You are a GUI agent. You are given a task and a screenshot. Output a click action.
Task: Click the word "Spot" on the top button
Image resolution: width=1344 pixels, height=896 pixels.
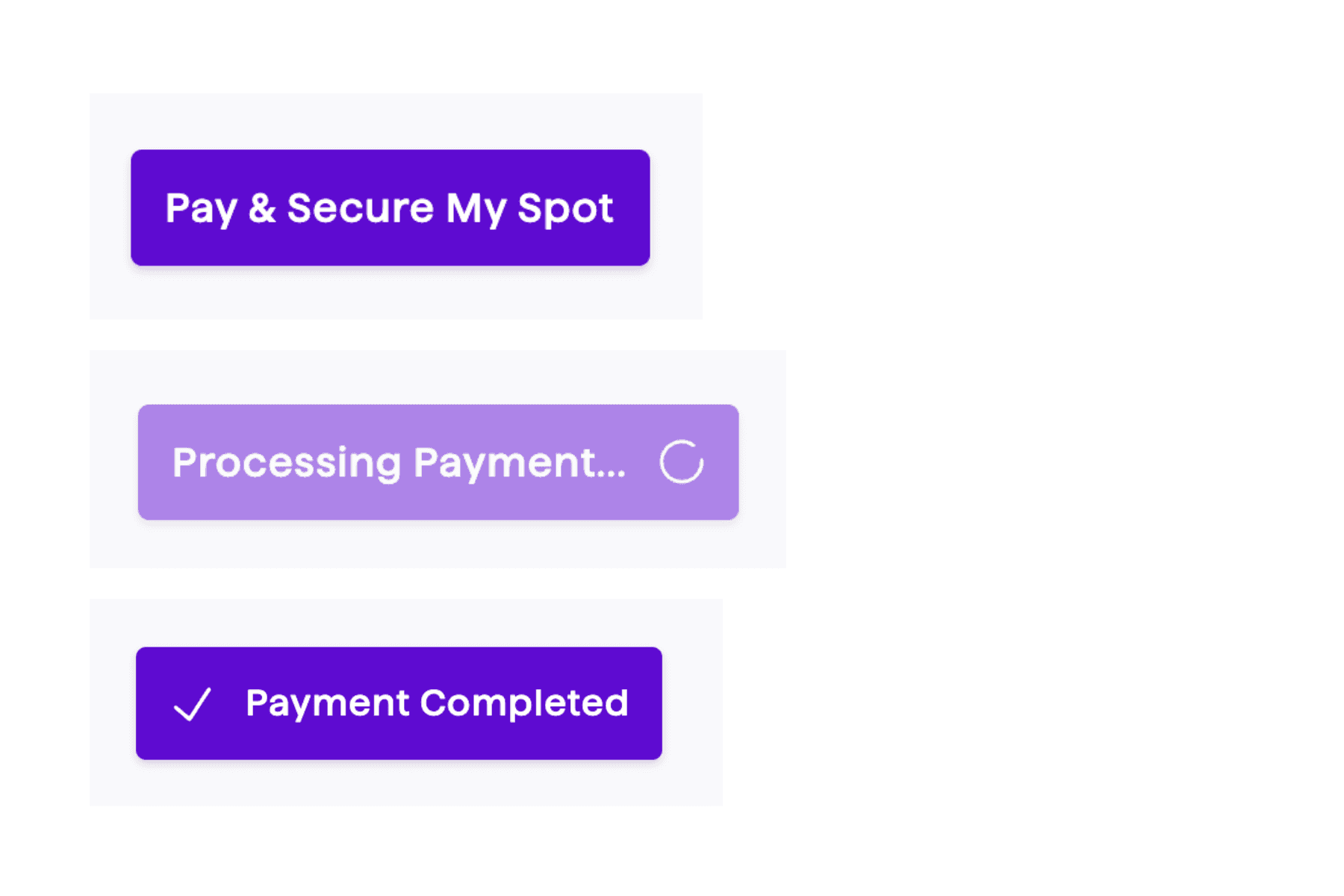pyautogui.click(x=565, y=208)
